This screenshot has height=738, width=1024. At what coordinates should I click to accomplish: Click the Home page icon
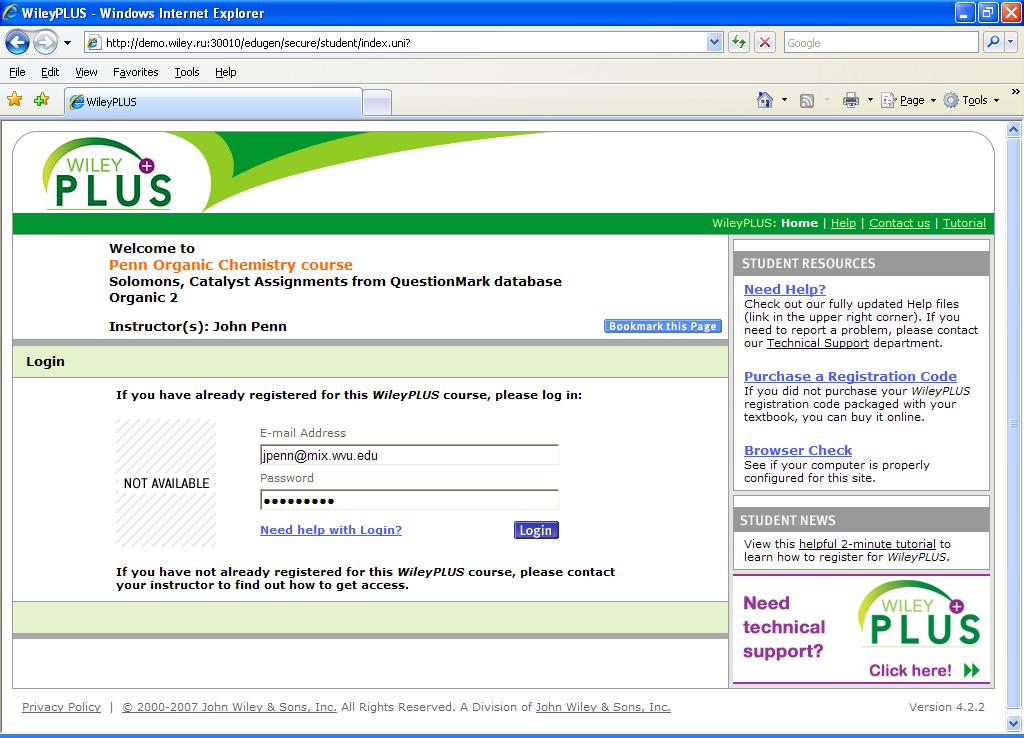coord(765,100)
